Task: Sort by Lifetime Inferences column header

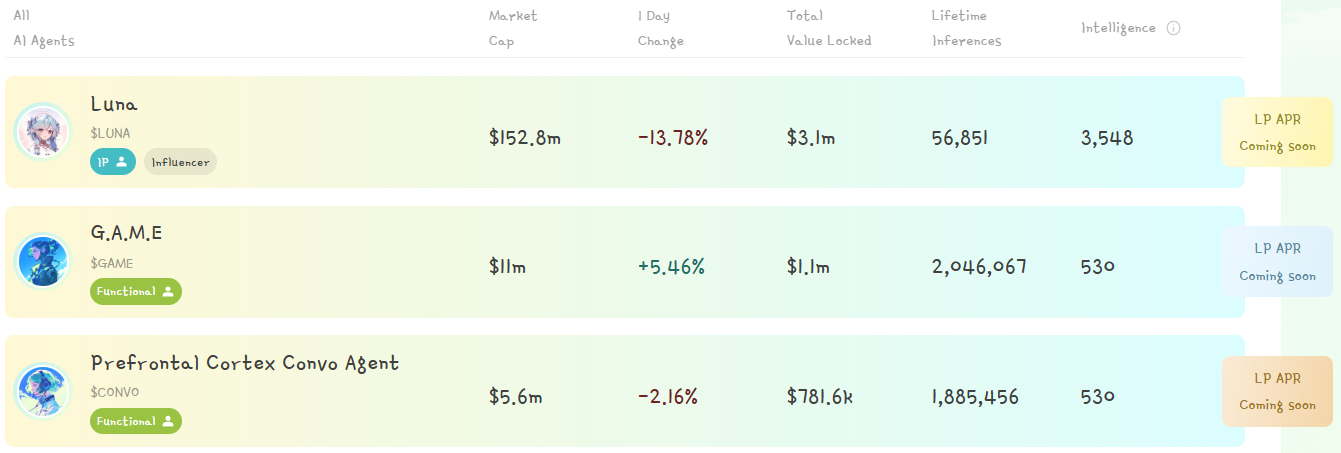Action: 966,28
